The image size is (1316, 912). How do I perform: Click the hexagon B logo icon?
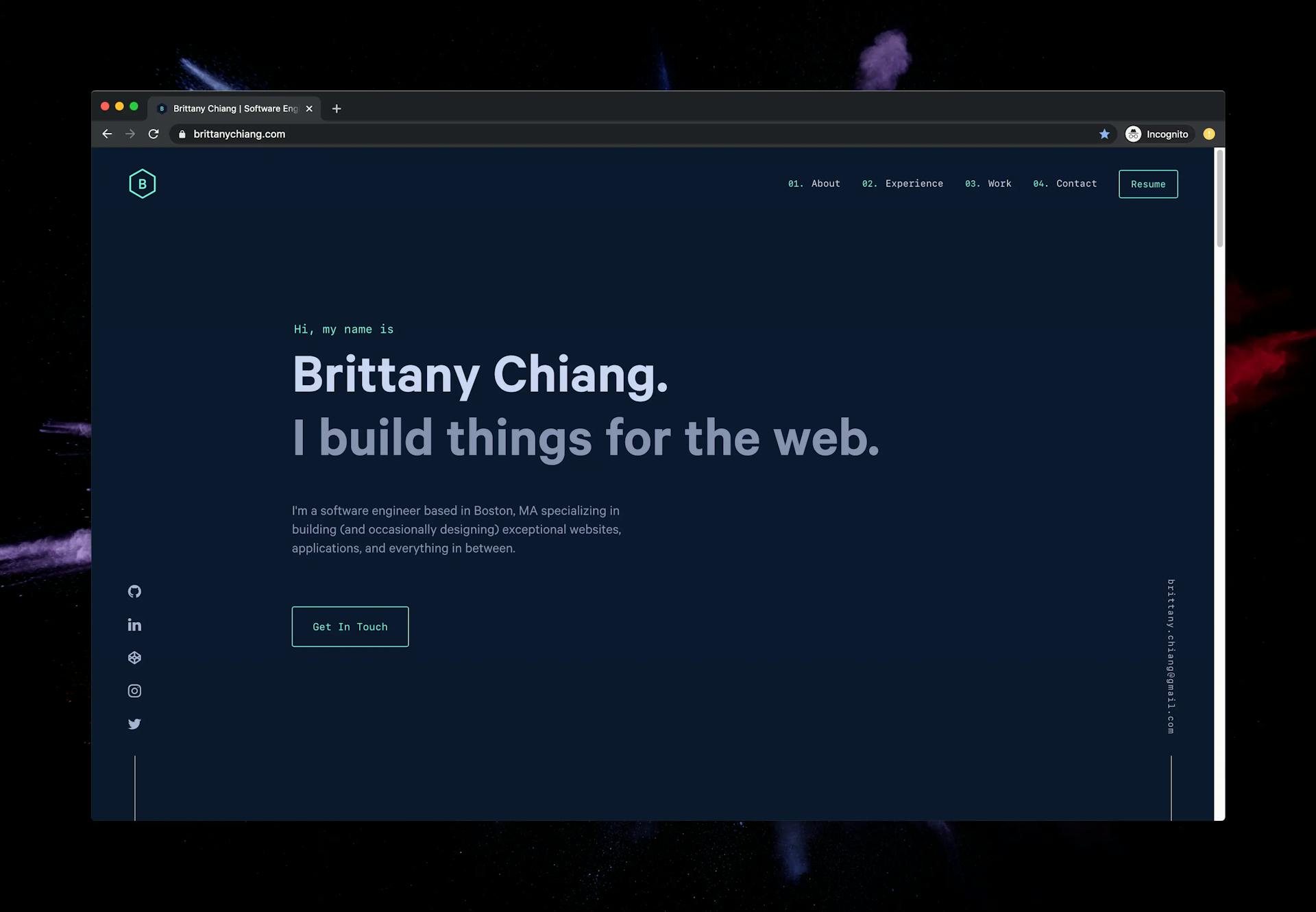[x=142, y=183]
